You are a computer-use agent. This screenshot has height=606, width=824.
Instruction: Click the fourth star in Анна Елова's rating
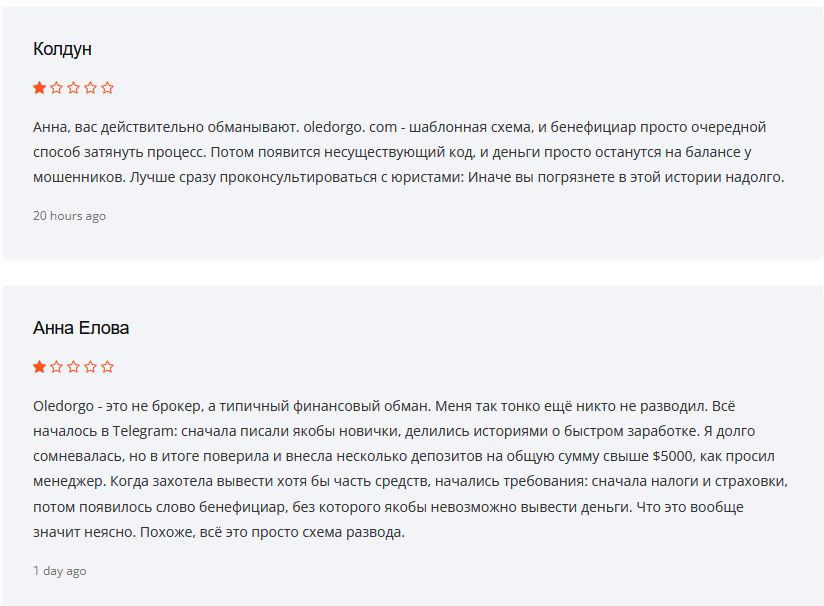[x=90, y=366]
